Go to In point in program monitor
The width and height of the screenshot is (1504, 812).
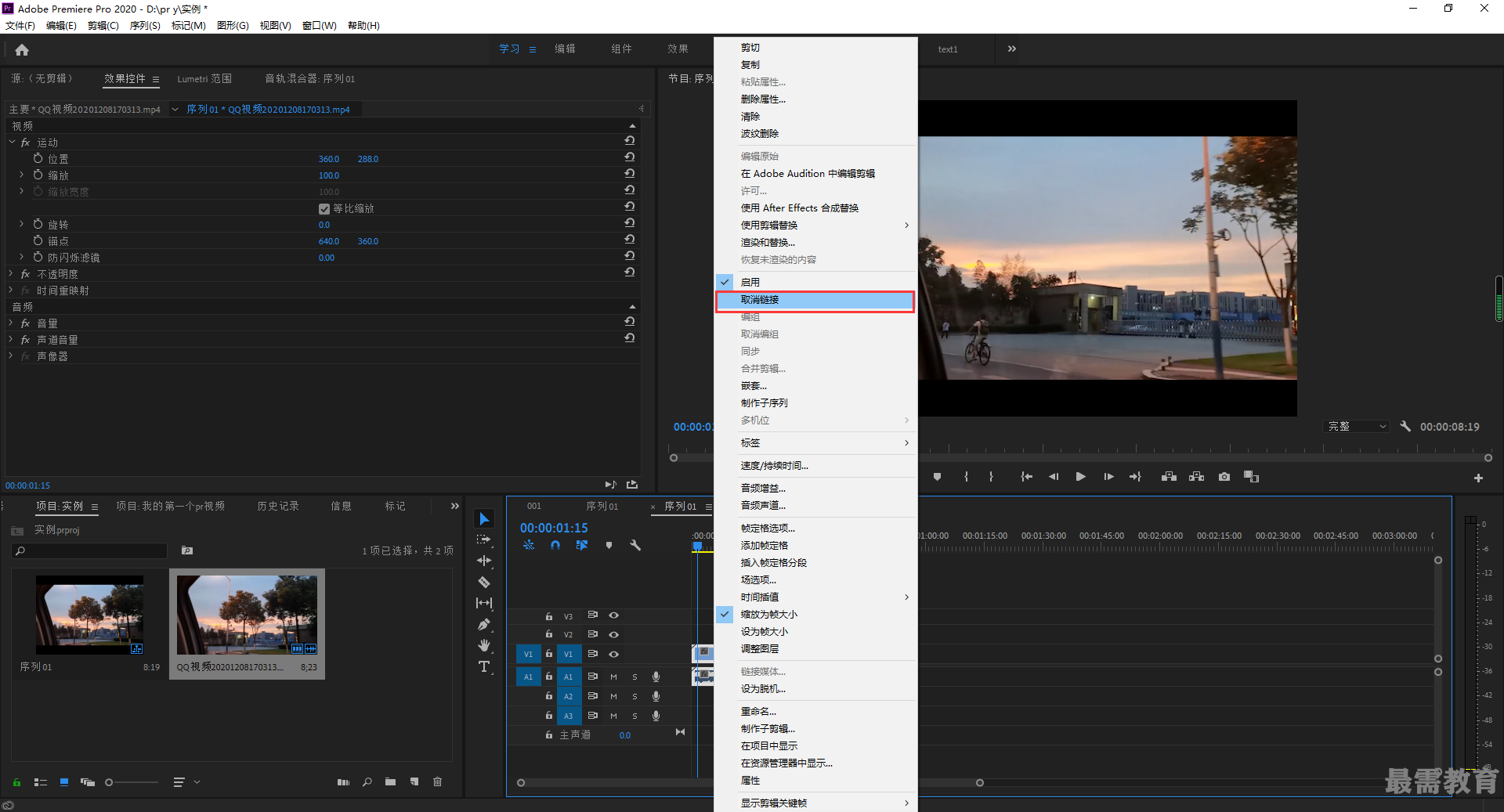1026,477
